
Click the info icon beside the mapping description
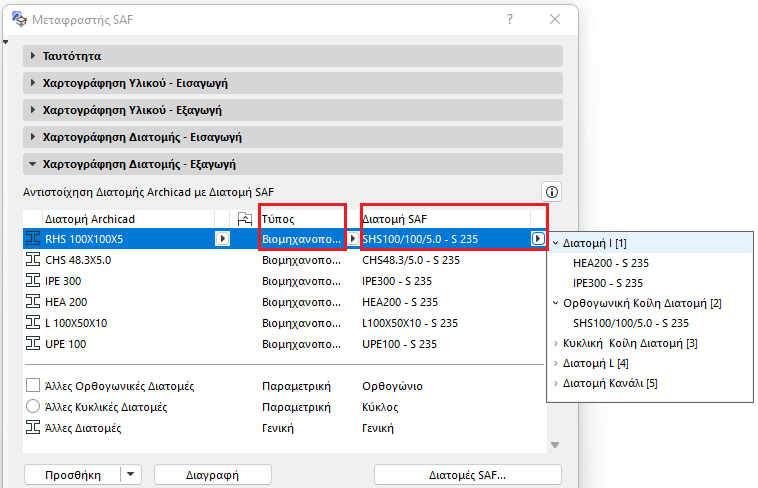point(552,192)
